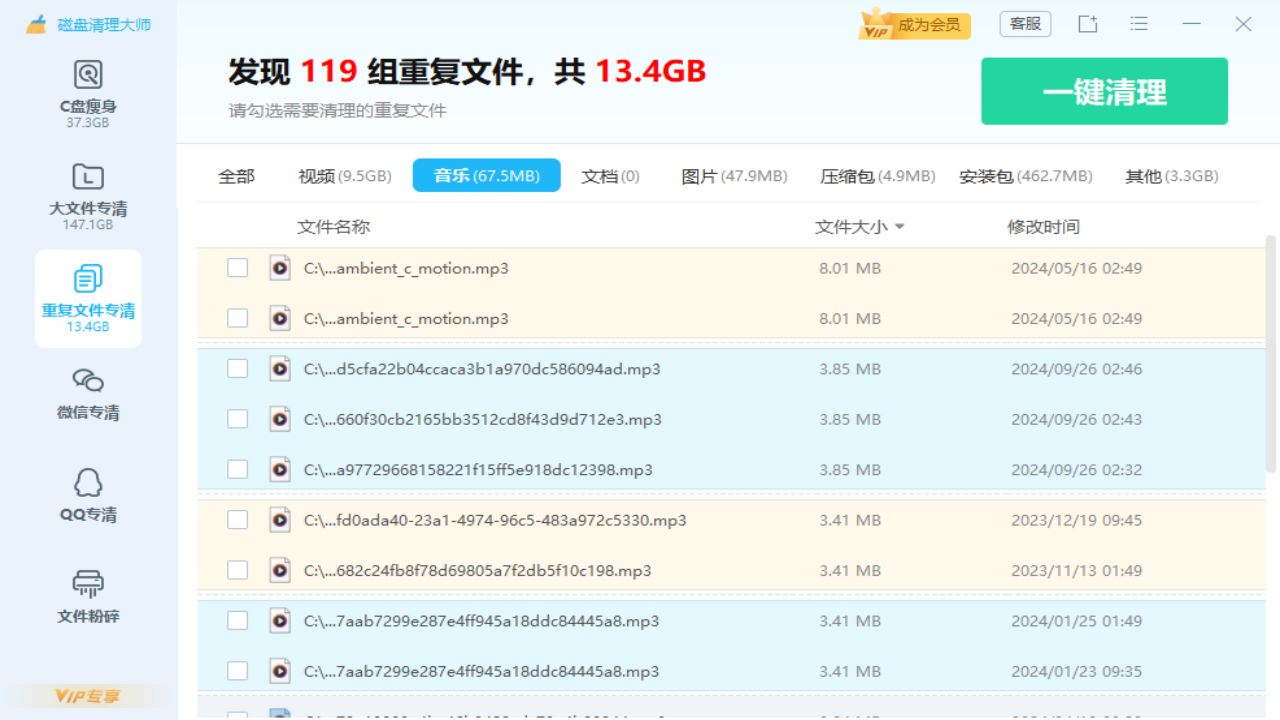Switch to the 图片 tab
1280x720 pixels.
(733, 175)
